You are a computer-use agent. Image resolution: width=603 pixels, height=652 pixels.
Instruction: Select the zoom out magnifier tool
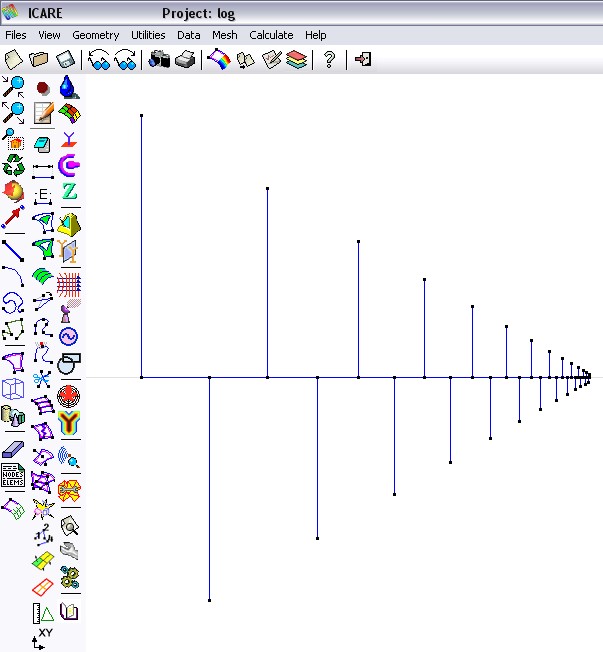[13, 113]
